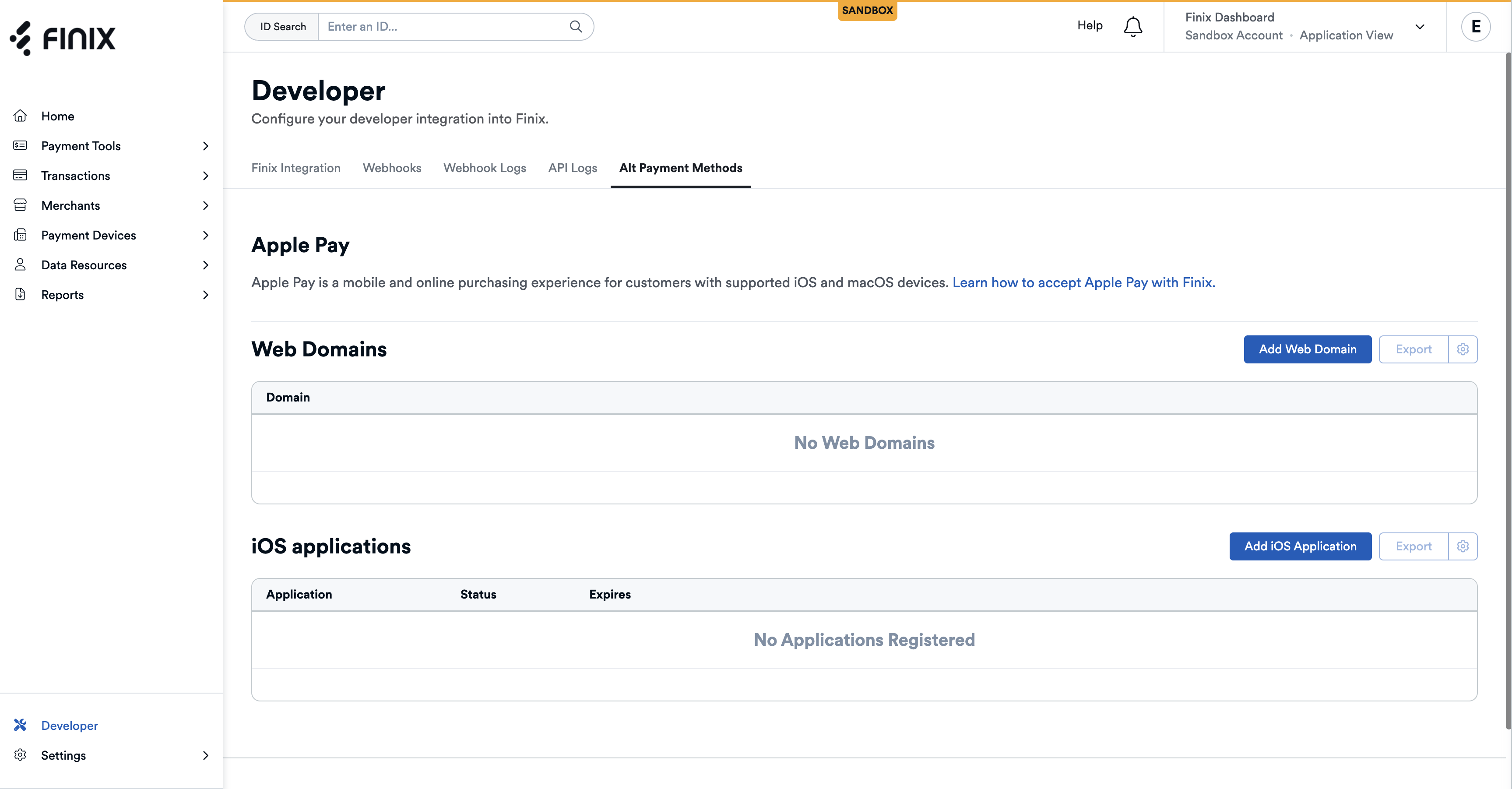Select the Alt Payment Methods tab
Viewport: 1512px width, 789px height.
680,168
